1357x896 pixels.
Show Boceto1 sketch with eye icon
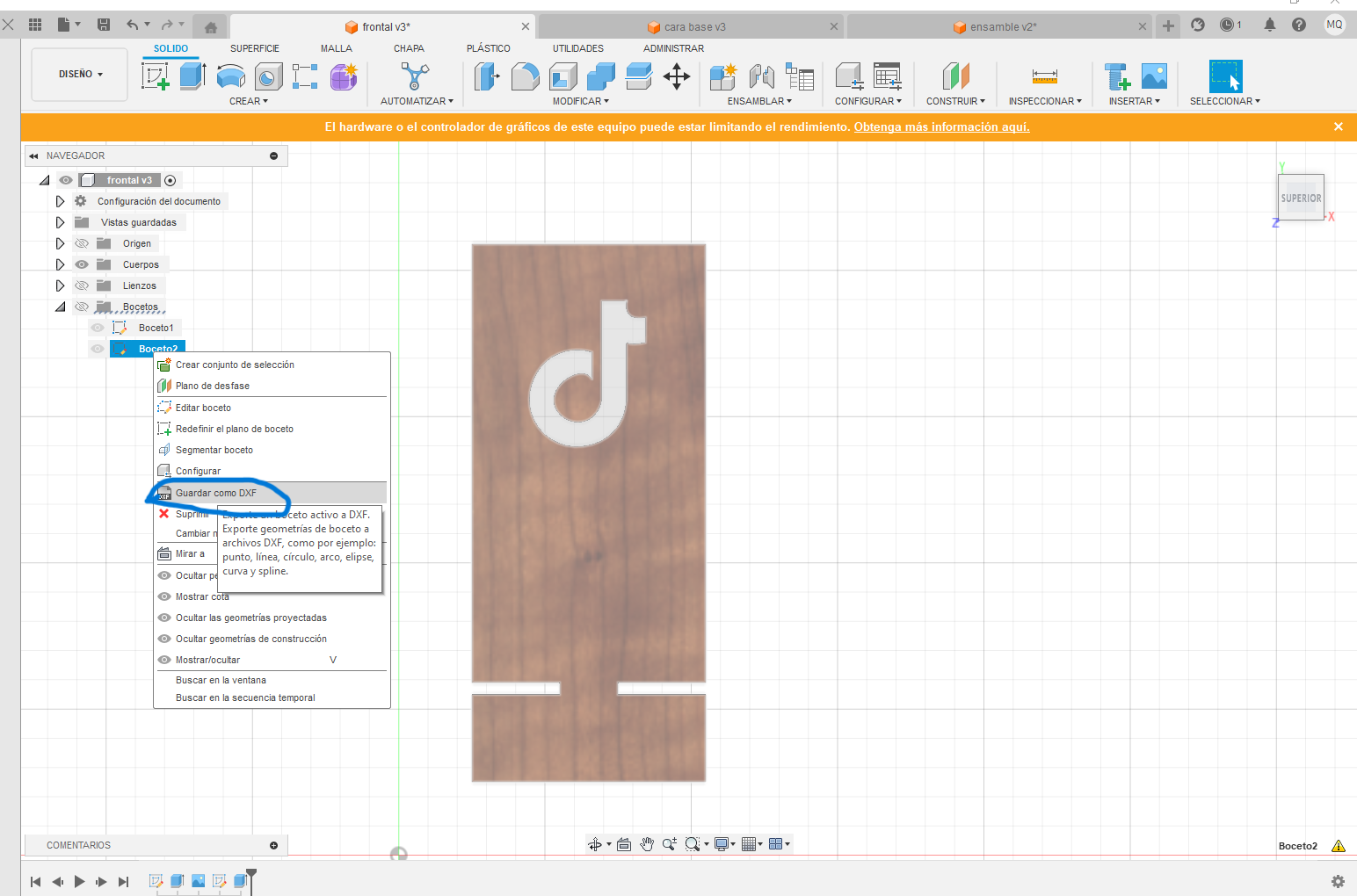(98, 328)
